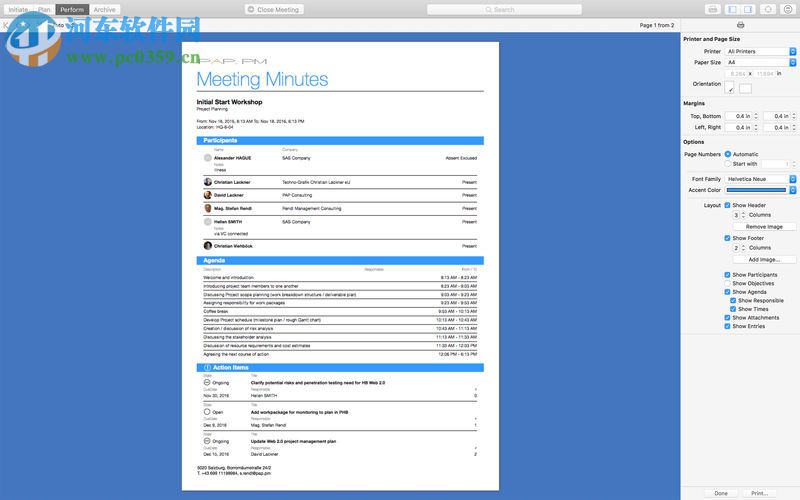Click Christian Viehböck's avatar photo

(208, 245)
